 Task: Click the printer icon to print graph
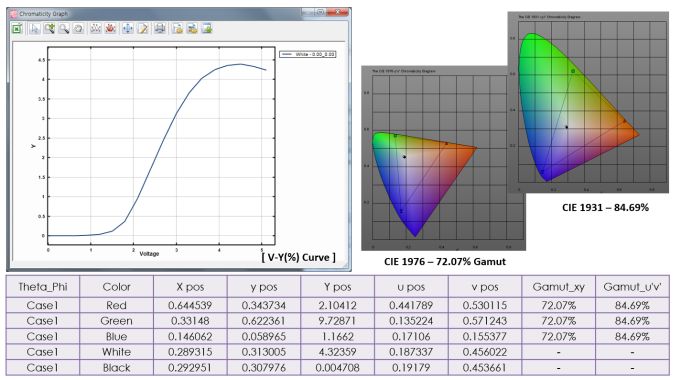coord(160,29)
